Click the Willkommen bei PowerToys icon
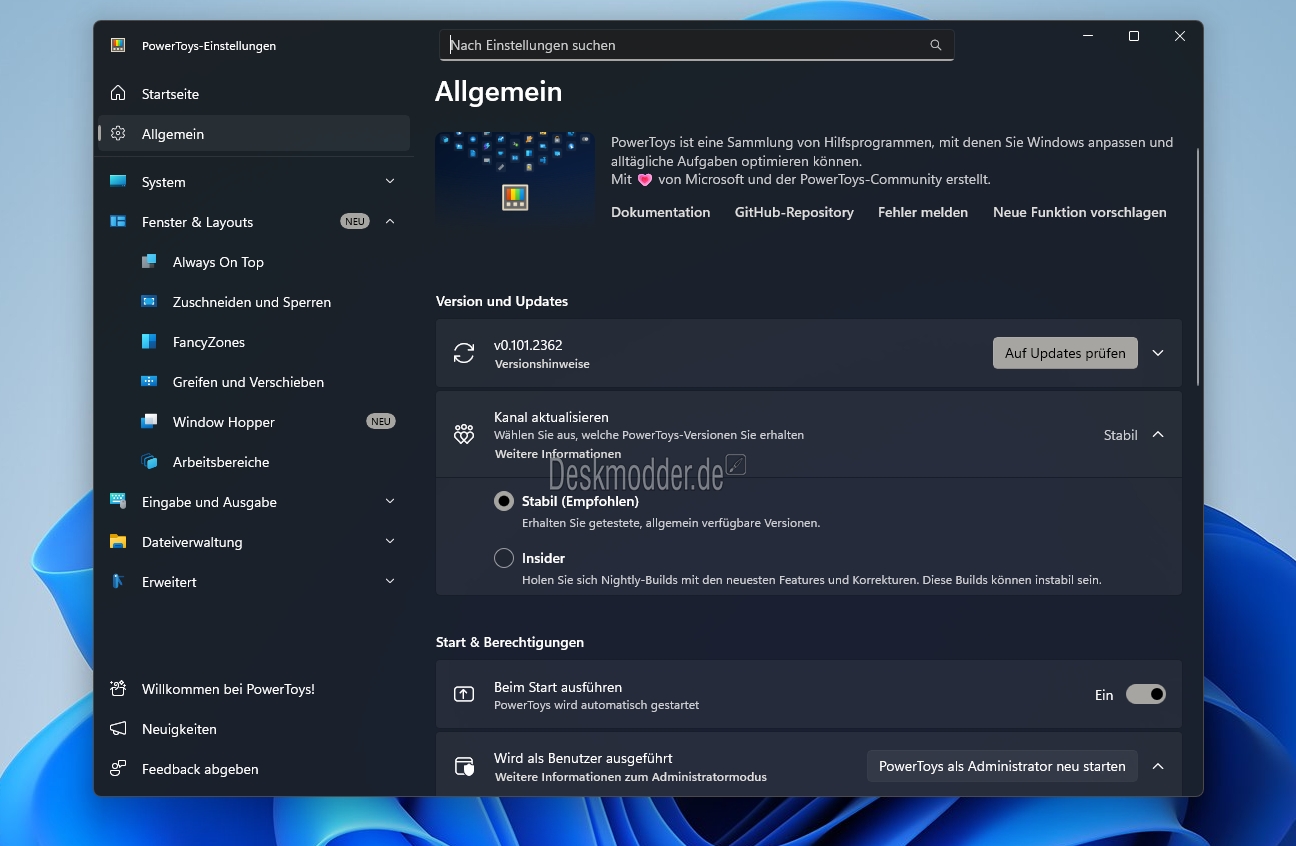1296x846 pixels. 118,689
